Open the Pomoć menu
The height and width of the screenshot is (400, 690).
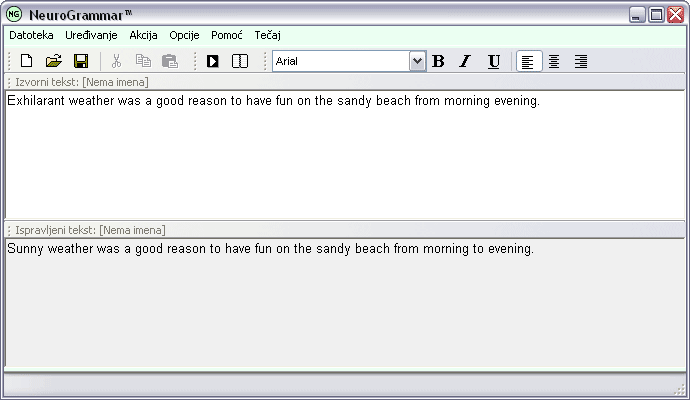tap(227, 35)
